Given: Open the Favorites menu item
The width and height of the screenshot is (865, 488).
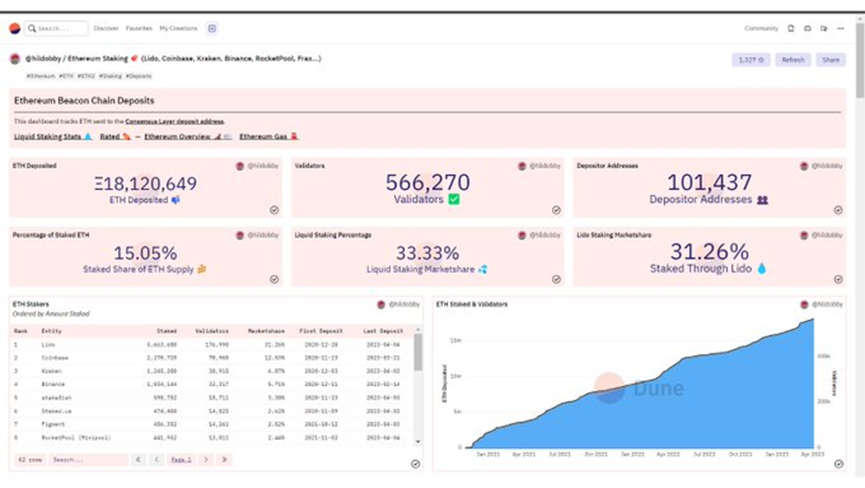Looking at the screenshot, I should [138, 28].
